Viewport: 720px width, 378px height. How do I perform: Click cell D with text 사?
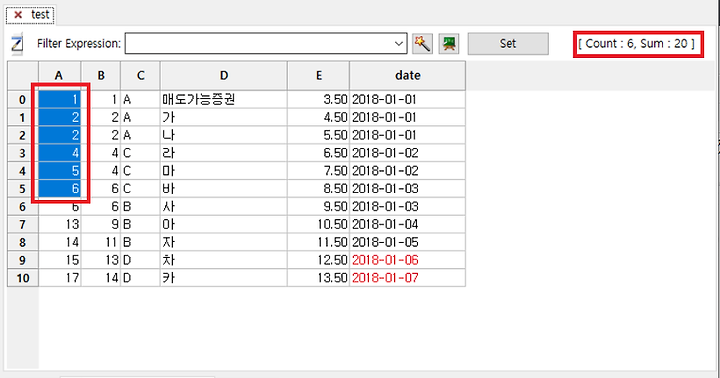coord(224,207)
